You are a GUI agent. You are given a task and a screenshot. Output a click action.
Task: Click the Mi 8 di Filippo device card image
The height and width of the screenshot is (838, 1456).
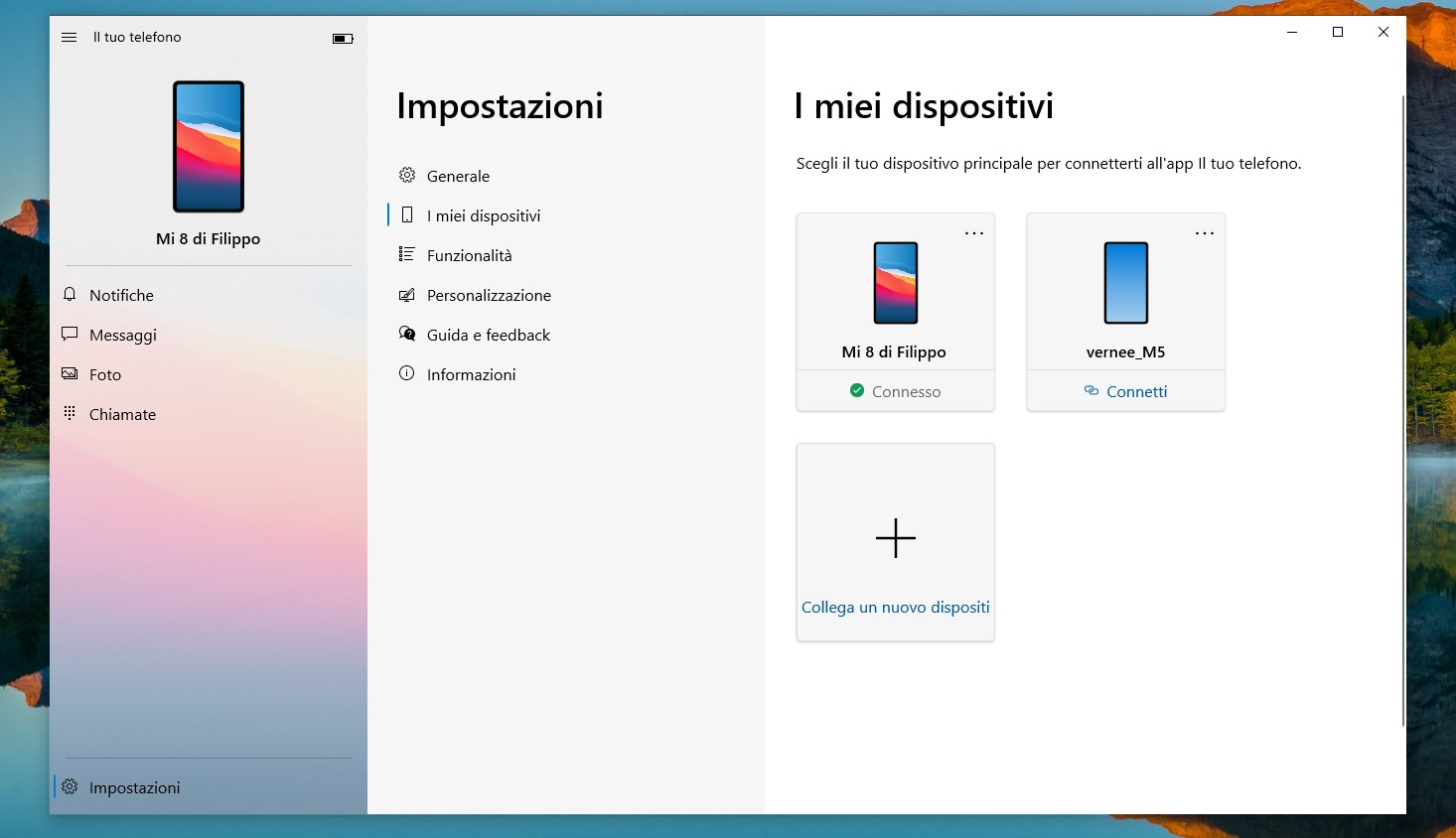pos(896,283)
